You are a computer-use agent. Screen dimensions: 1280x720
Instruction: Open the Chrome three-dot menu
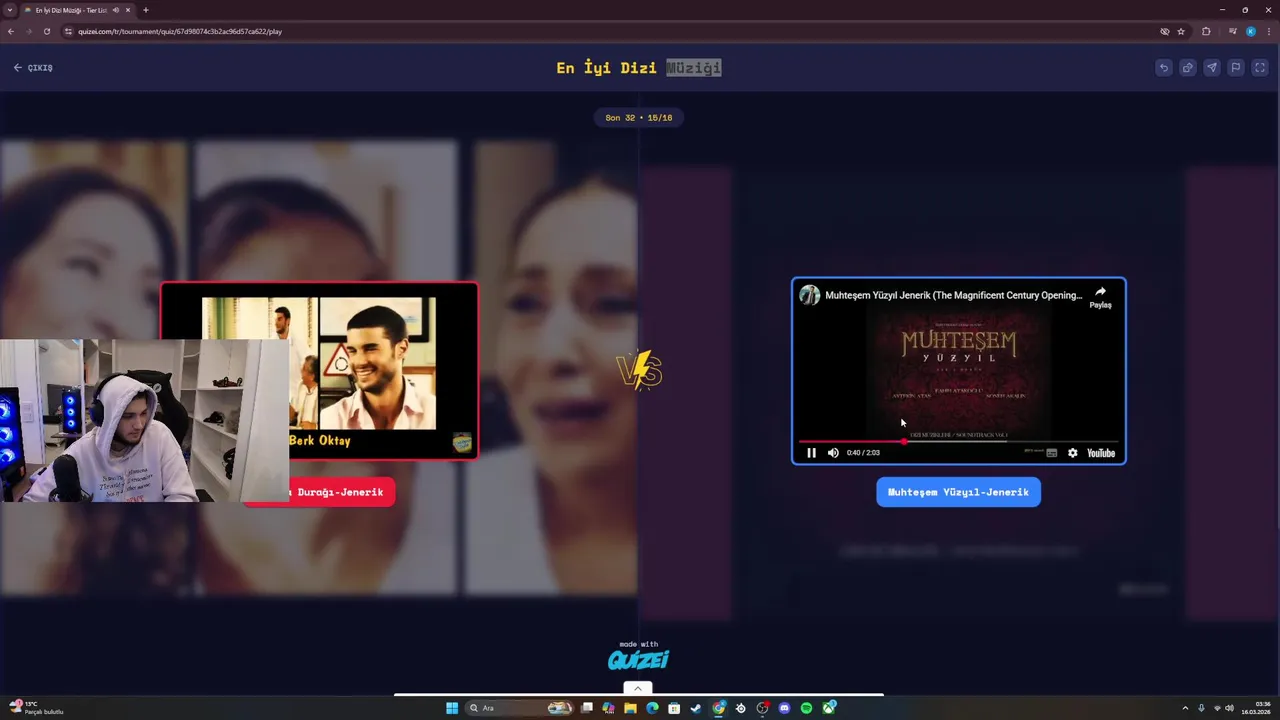tap(1267, 31)
